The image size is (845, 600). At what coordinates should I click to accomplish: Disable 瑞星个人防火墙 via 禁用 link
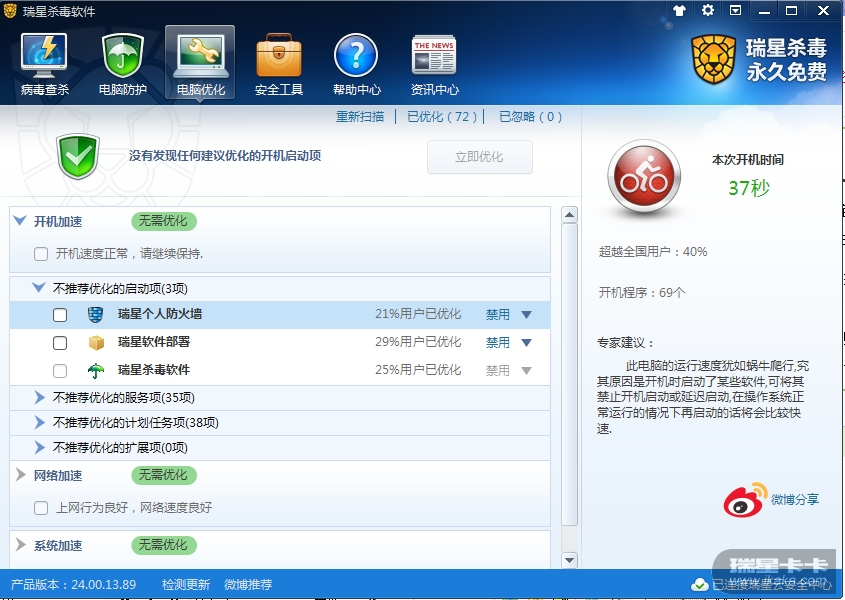(497, 314)
